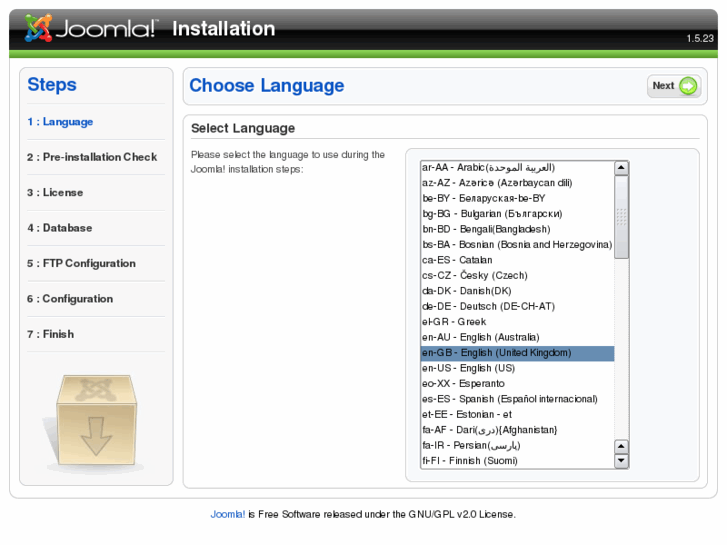Image resolution: width=727 pixels, height=545 pixels.
Task: Click the green Next arrow icon
Action: point(688,86)
